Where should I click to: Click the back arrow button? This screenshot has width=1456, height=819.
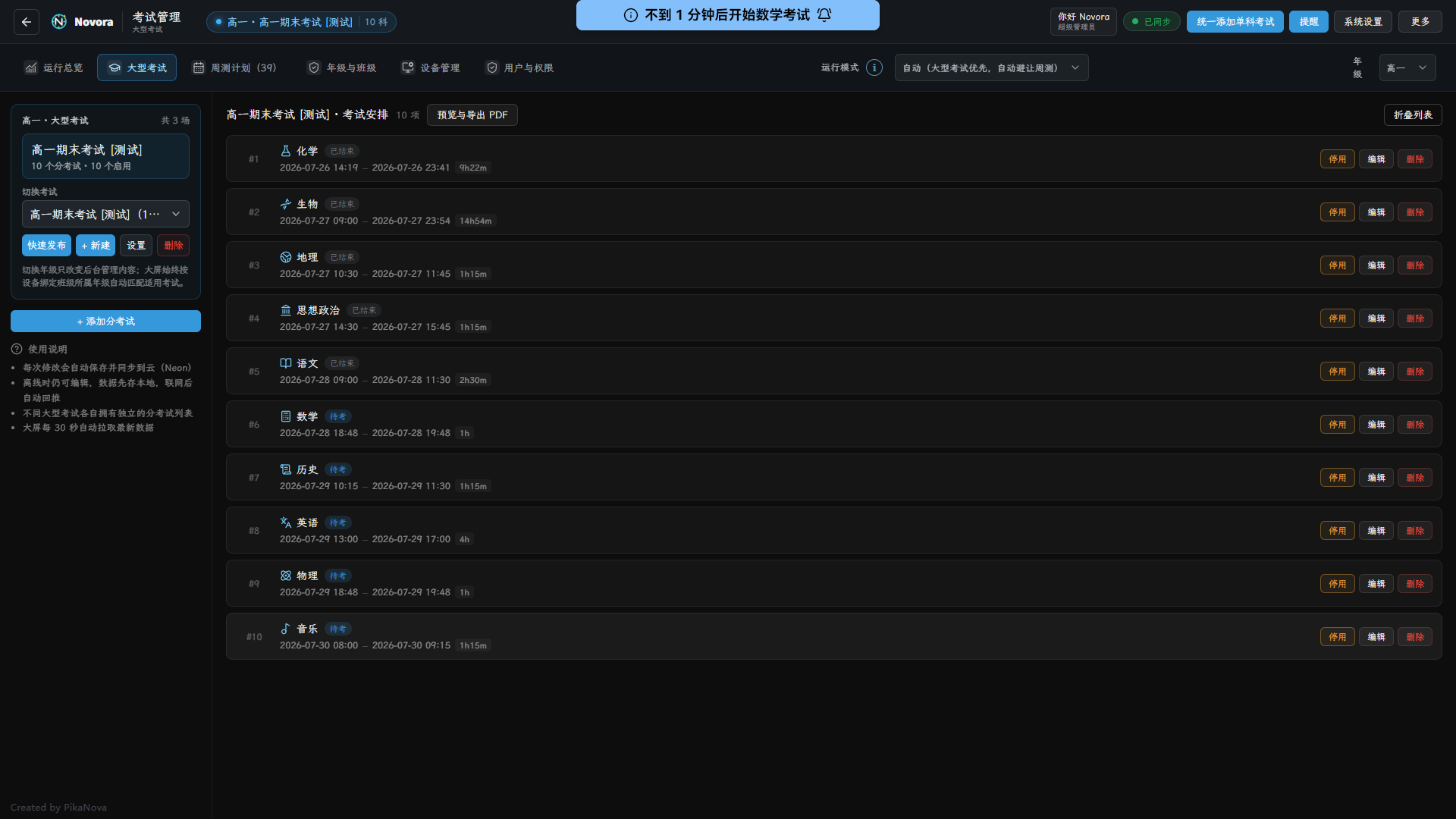(27, 22)
